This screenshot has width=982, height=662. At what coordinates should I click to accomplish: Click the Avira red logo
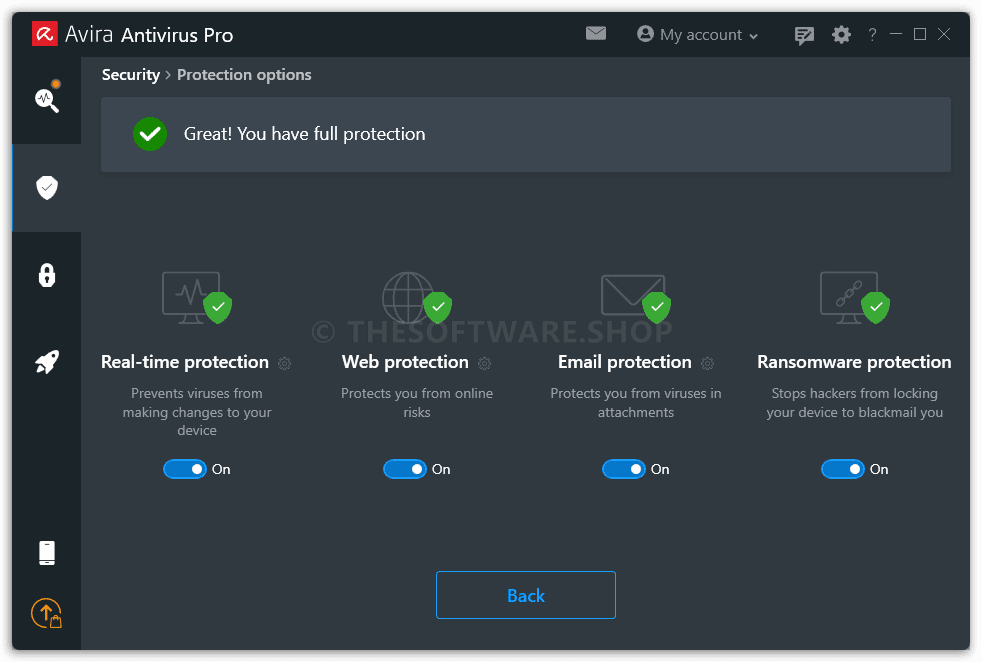[x=44, y=34]
